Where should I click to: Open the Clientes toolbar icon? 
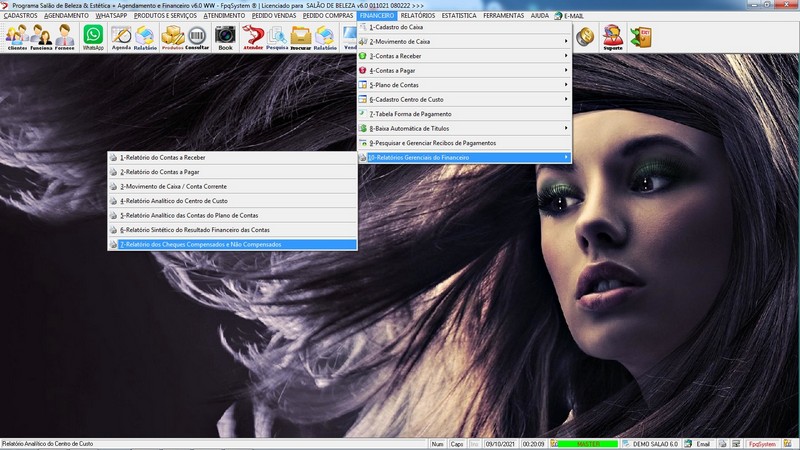pyautogui.click(x=17, y=37)
